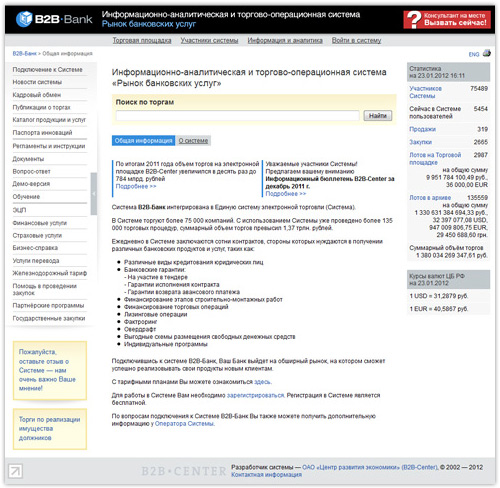Click the зарегистрироваться registration link
Screen dimensions: 500x488
coord(255,395)
